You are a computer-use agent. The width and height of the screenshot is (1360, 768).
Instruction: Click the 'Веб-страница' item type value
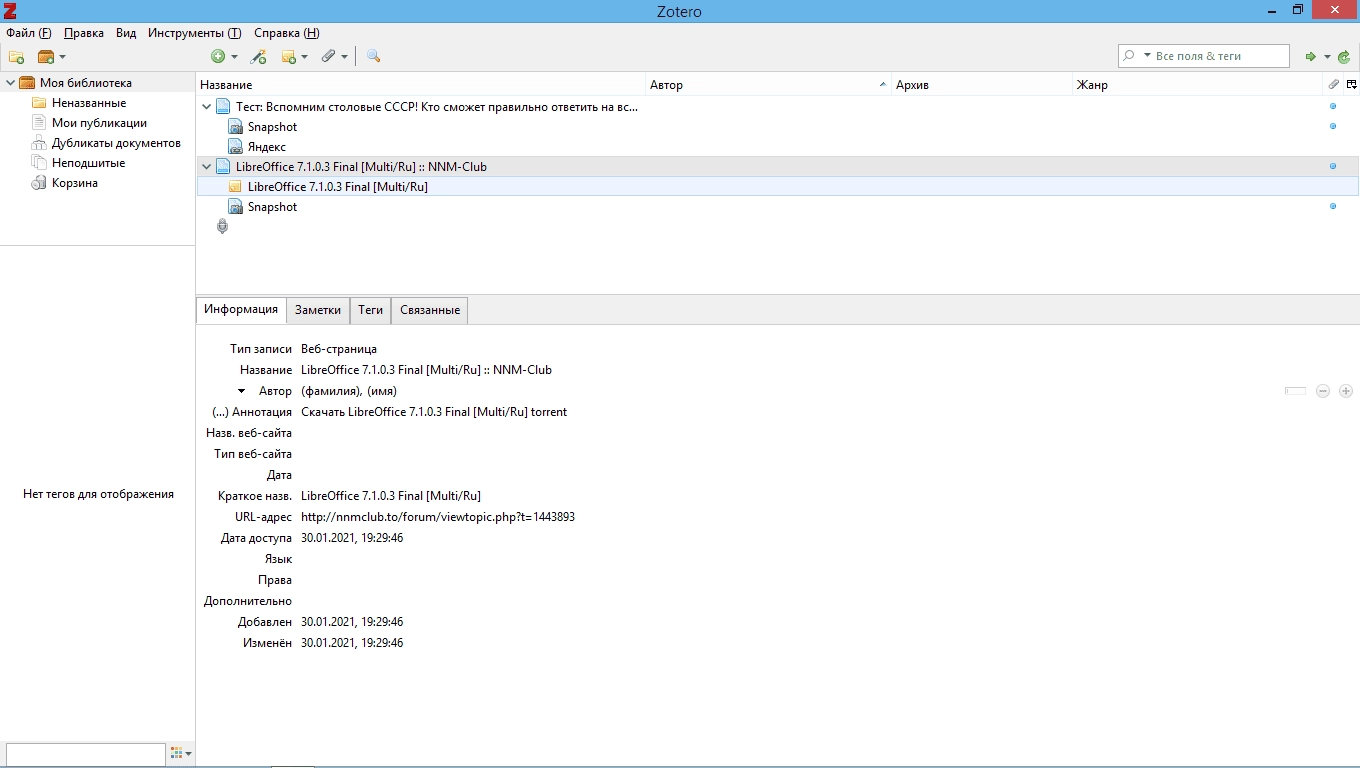coord(339,349)
